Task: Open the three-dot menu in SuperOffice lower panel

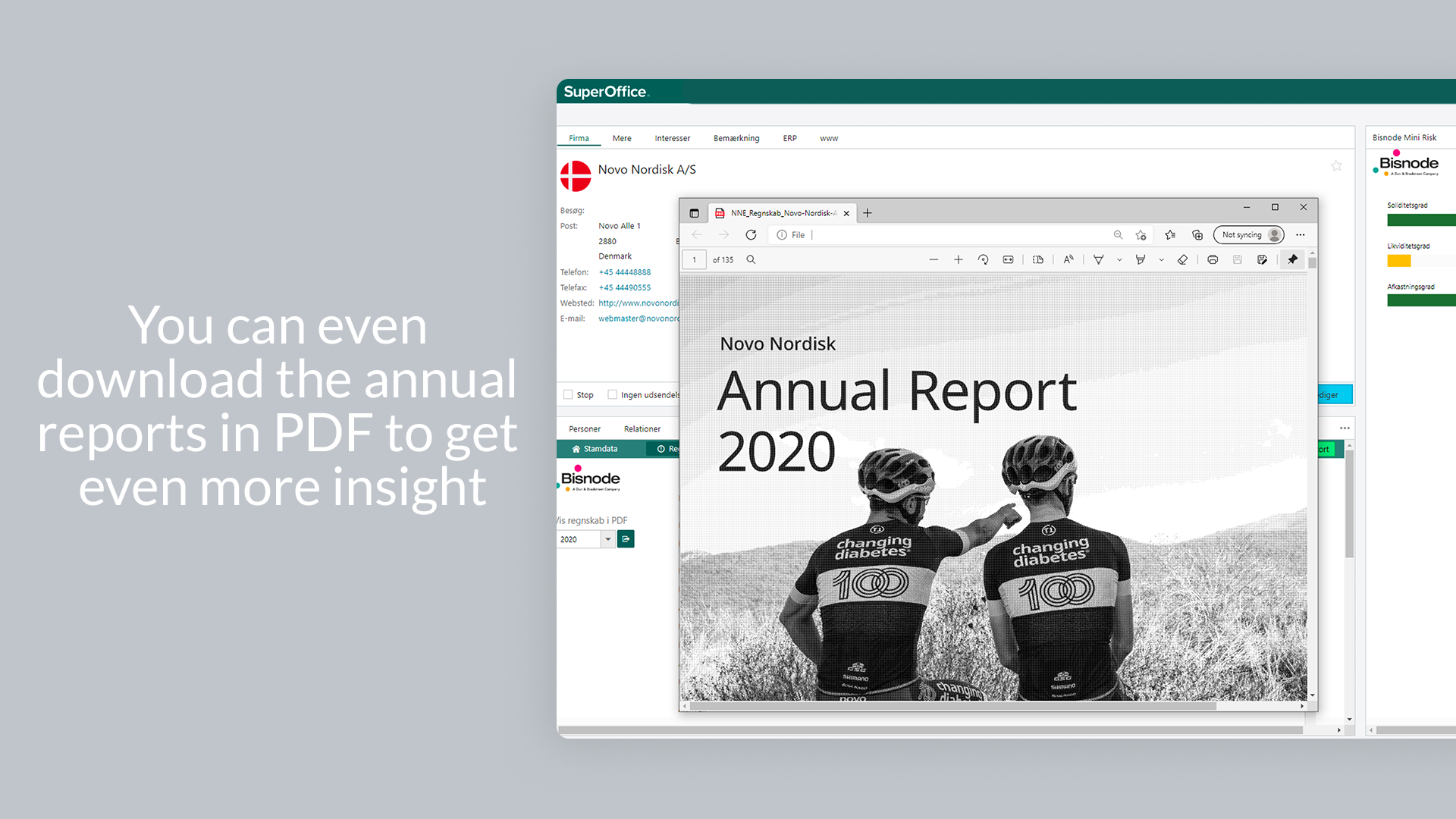Action: point(1345,428)
